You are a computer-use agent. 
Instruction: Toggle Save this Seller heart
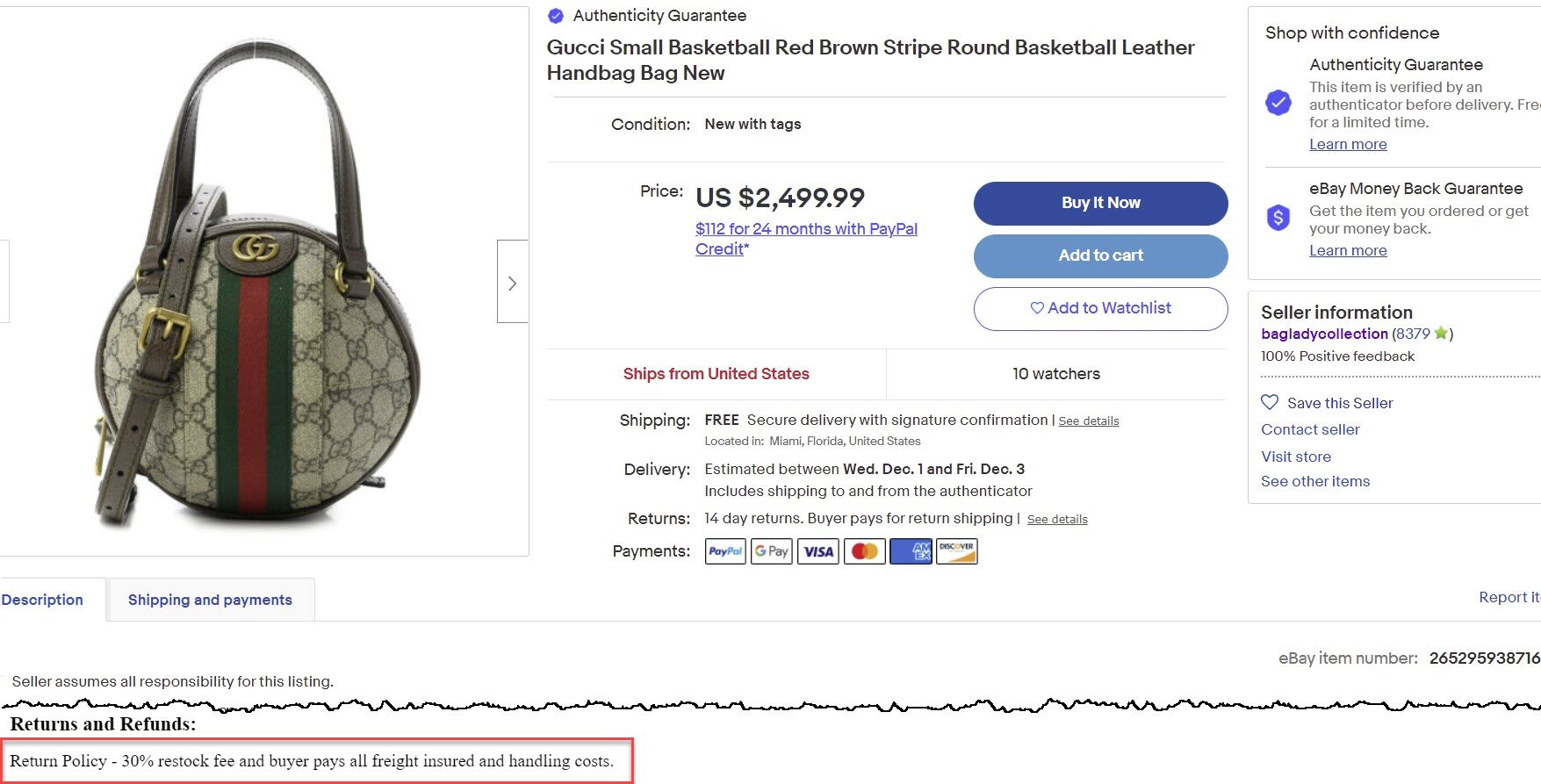pos(1270,402)
